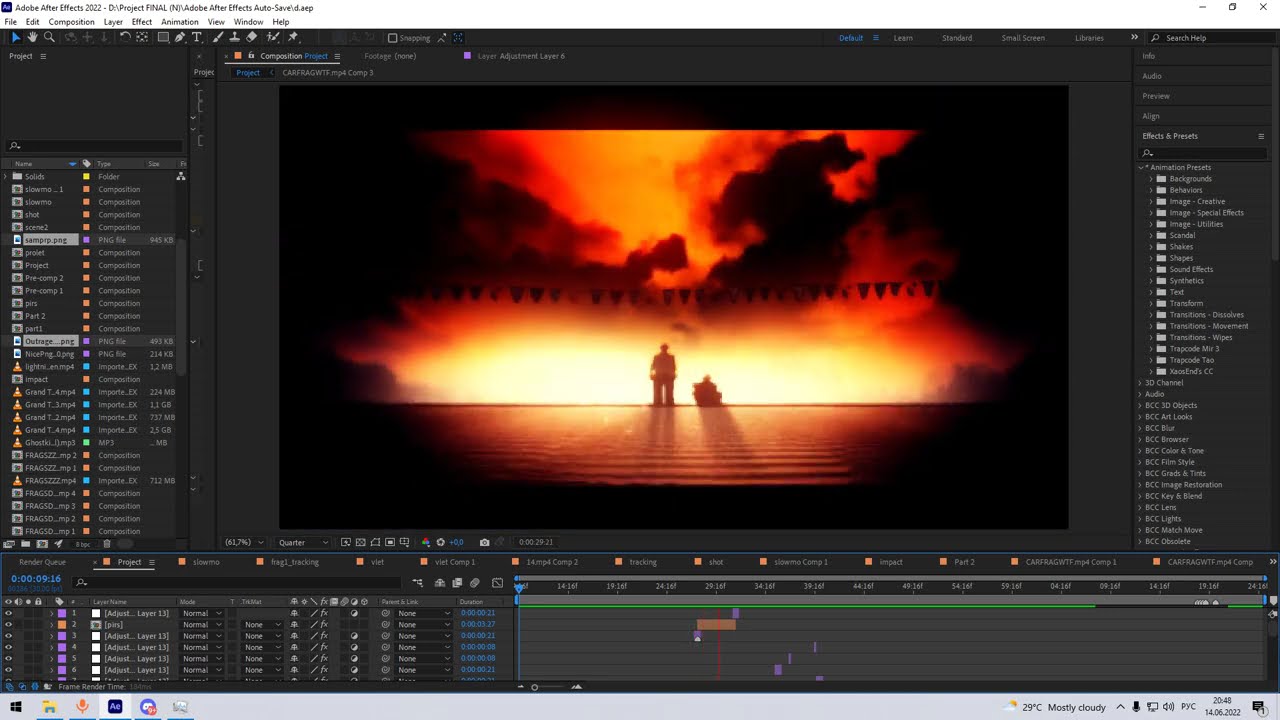This screenshot has width=1280, height=720.
Task: Enable the Snapping checkbox
Action: (392, 38)
